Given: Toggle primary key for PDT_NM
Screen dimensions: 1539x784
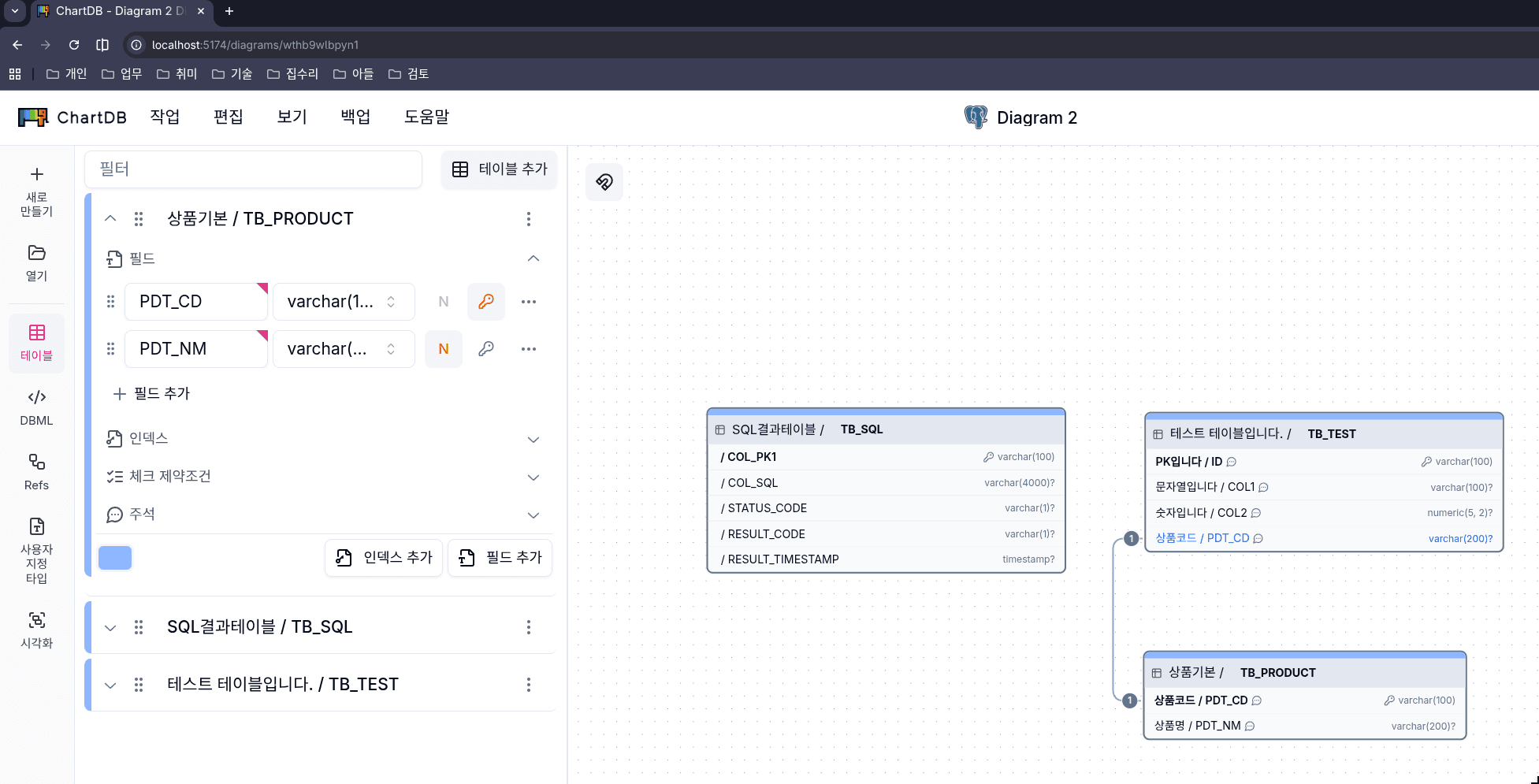Looking at the screenshot, I should (486, 349).
